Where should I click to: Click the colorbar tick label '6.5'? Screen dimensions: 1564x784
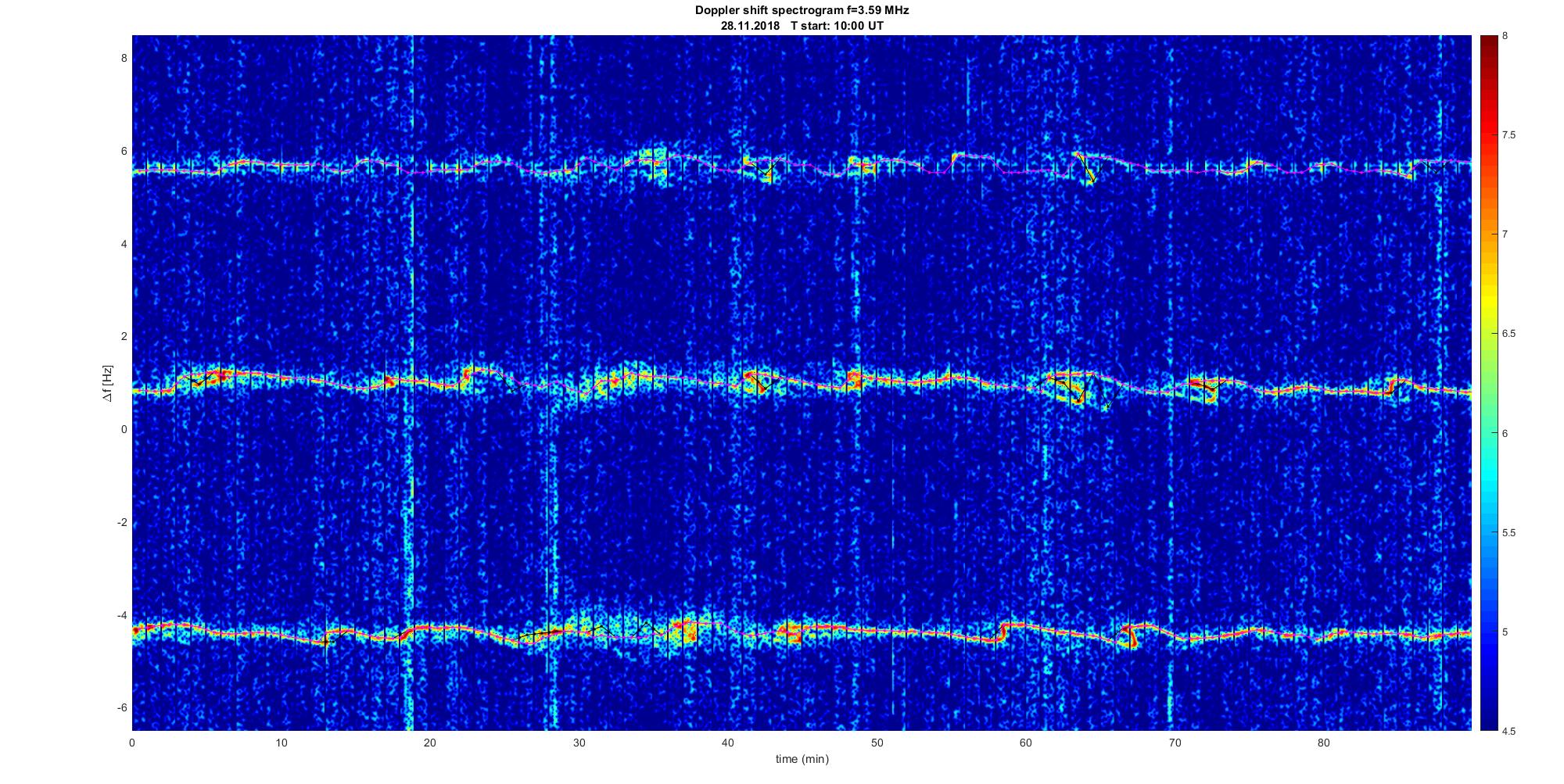tap(1508, 334)
